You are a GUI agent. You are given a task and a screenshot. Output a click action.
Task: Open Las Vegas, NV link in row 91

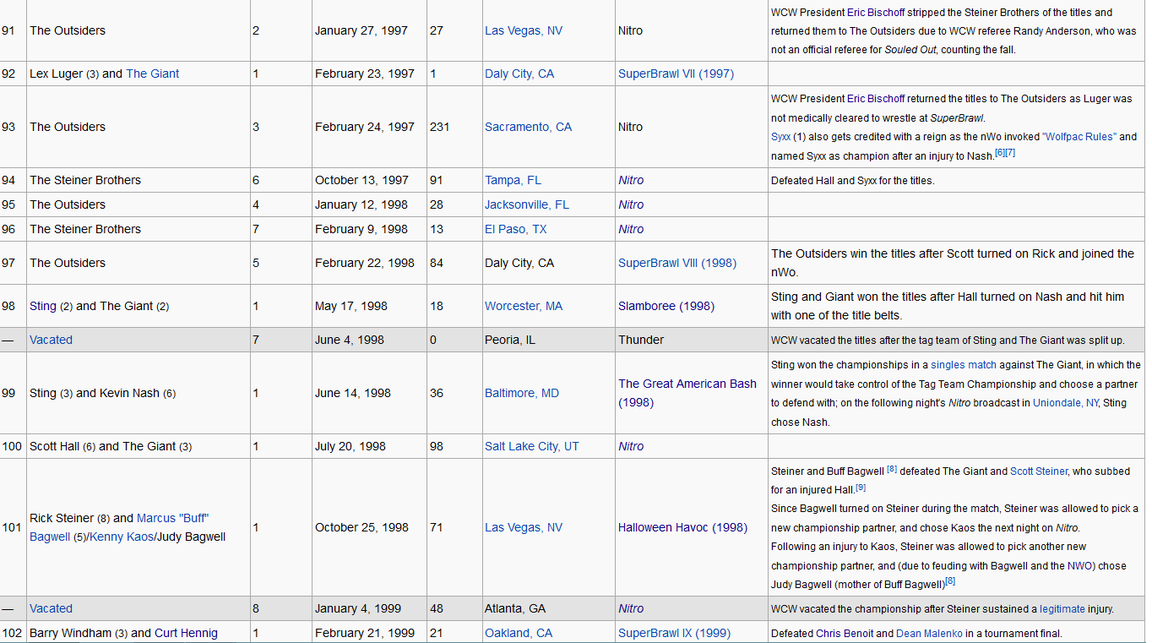tap(523, 31)
